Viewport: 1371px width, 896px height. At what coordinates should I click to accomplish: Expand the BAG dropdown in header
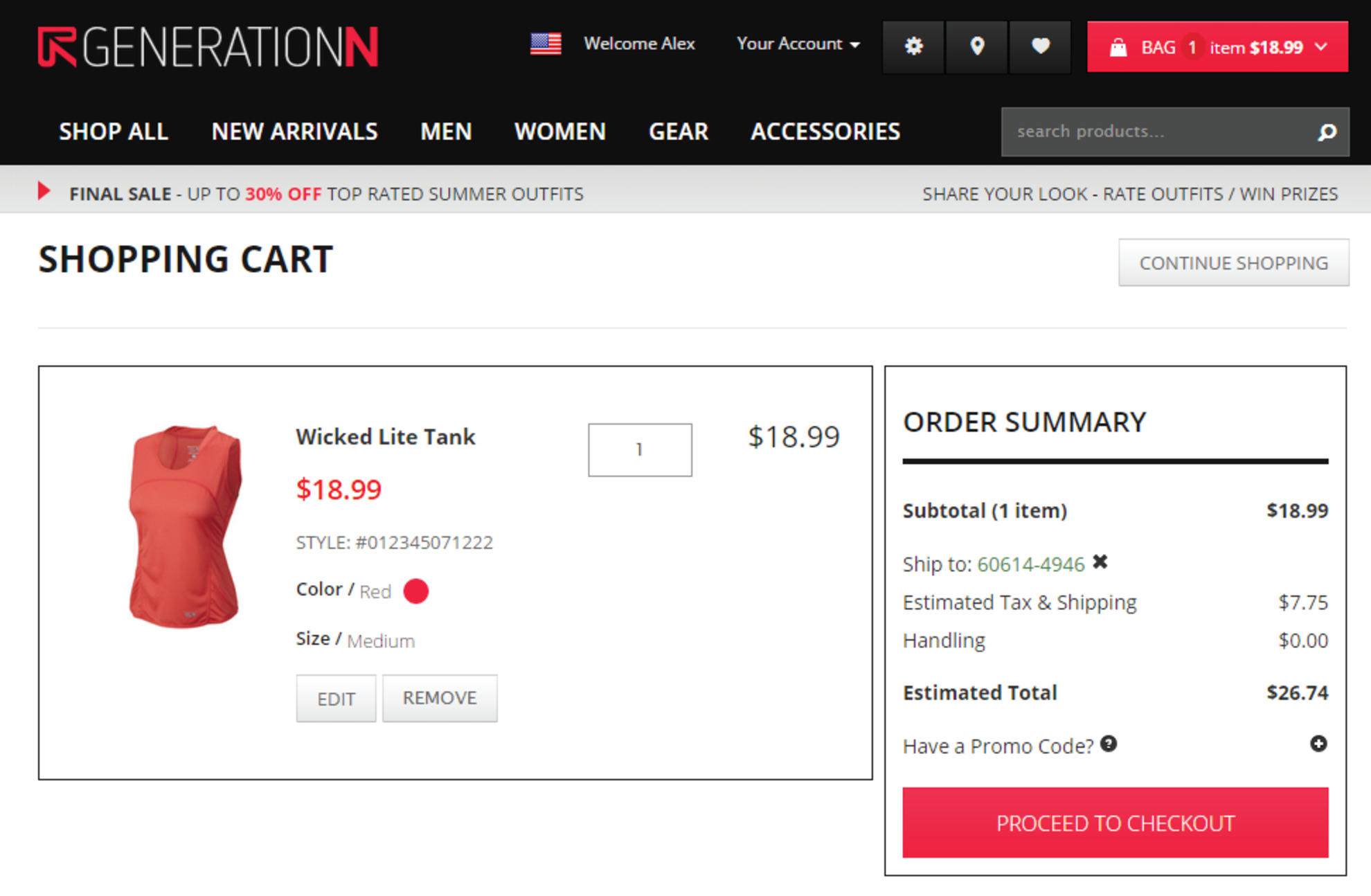tap(1217, 47)
